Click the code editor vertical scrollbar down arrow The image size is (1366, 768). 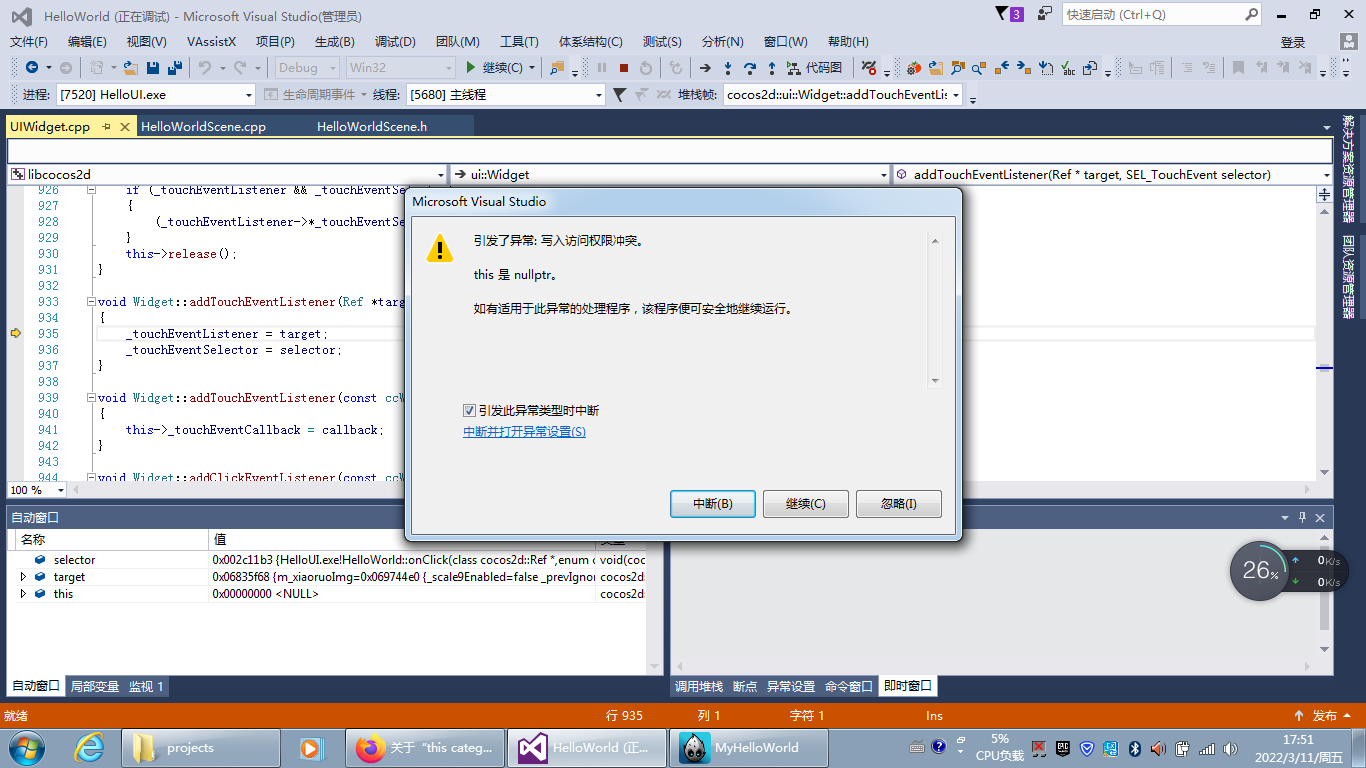[x=1325, y=472]
